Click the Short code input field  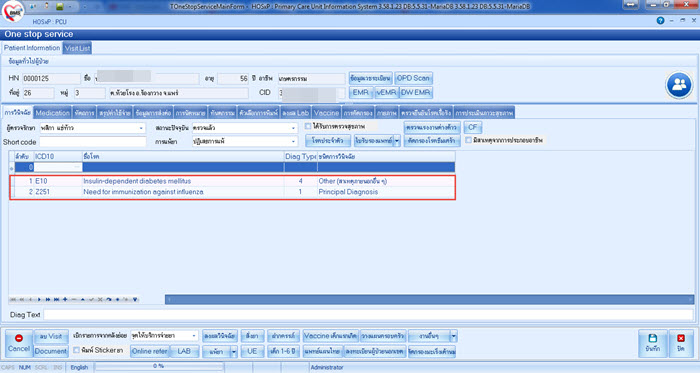[92, 142]
